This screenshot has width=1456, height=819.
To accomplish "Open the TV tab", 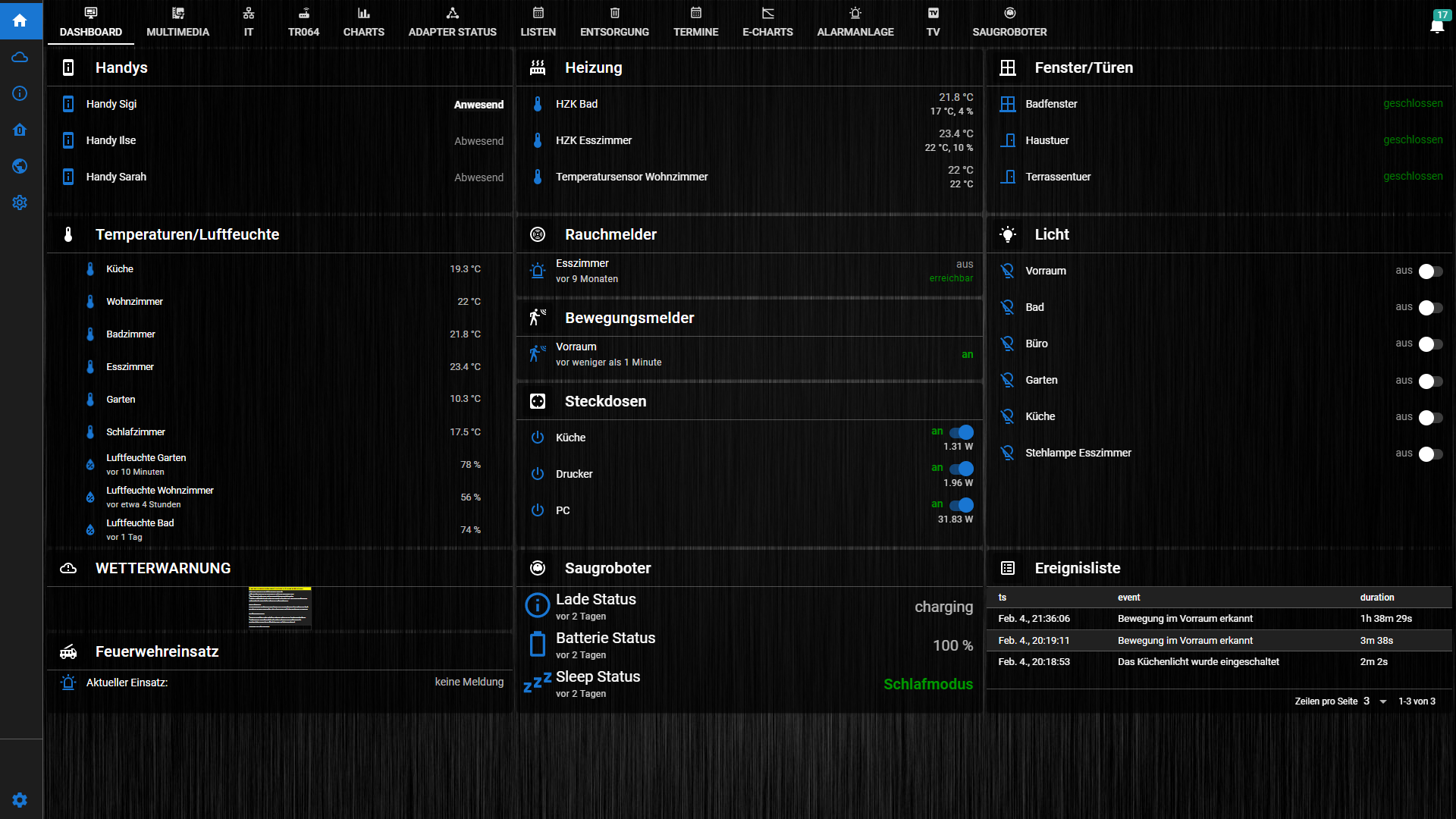I will pyautogui.click(x=934, y=22).
